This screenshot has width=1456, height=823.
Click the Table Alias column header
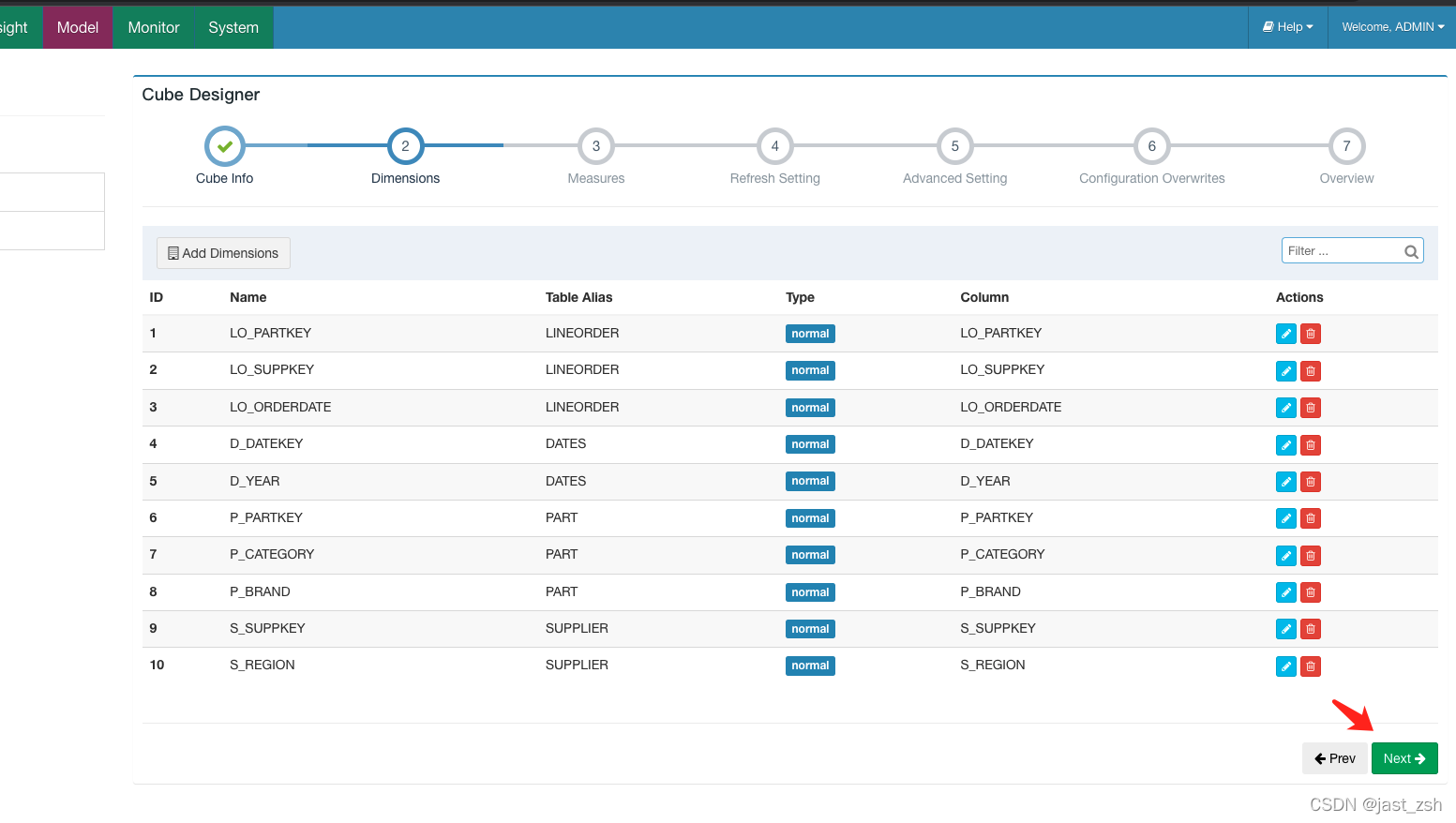578,297
